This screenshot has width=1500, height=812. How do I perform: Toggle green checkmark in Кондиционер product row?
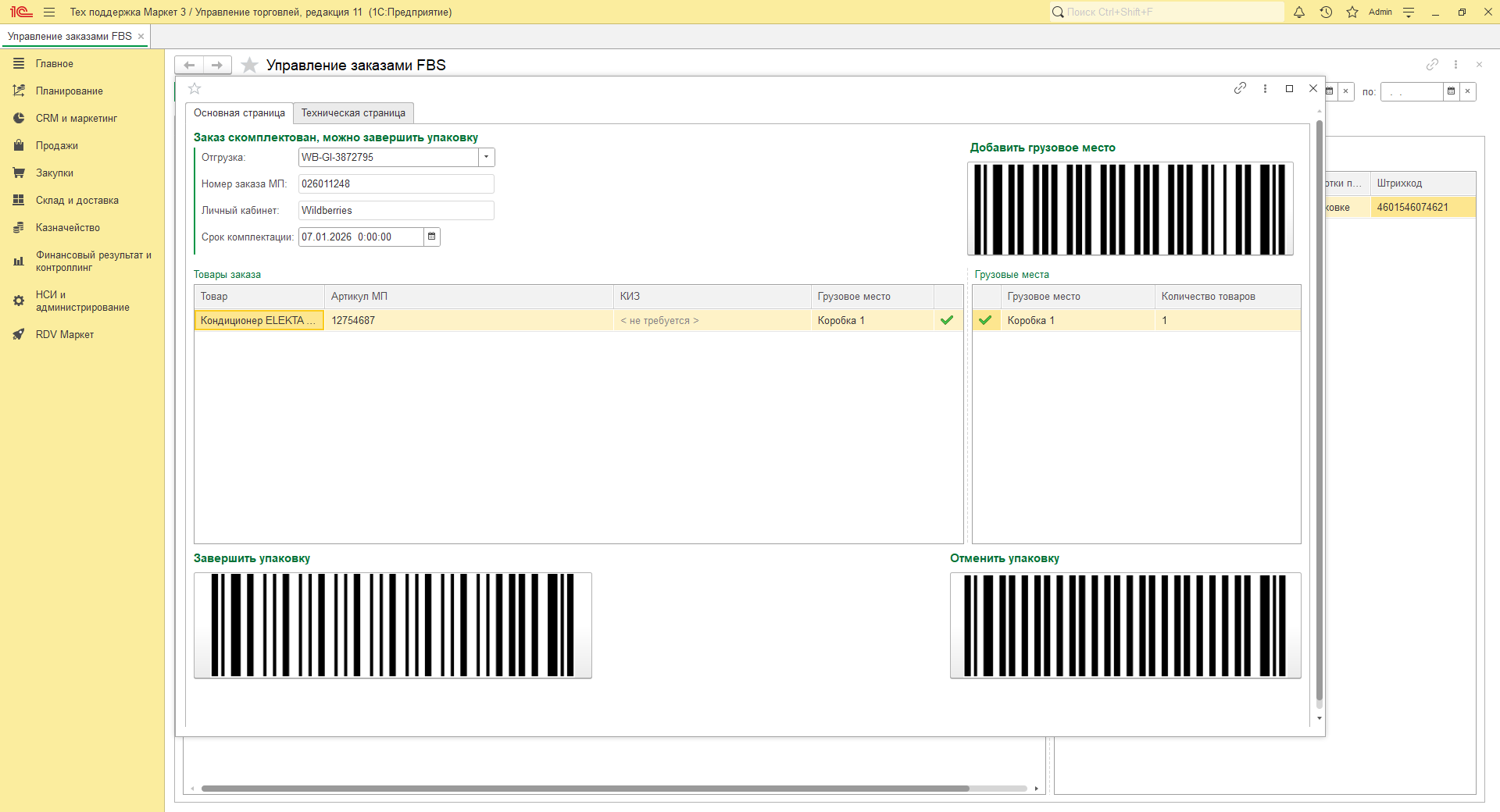(x=947, y=320)
